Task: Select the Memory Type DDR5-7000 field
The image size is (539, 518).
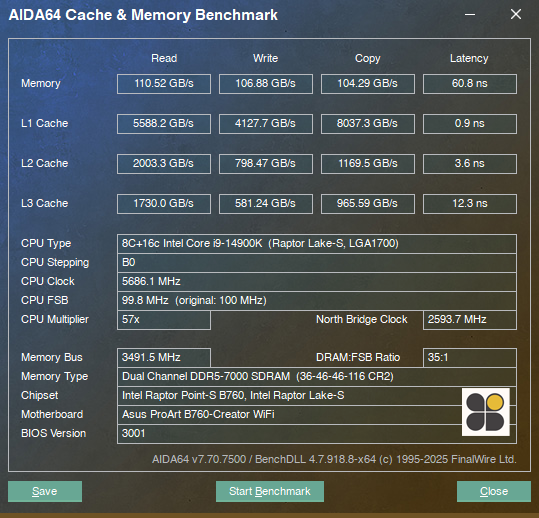Action: coord(317,376)
